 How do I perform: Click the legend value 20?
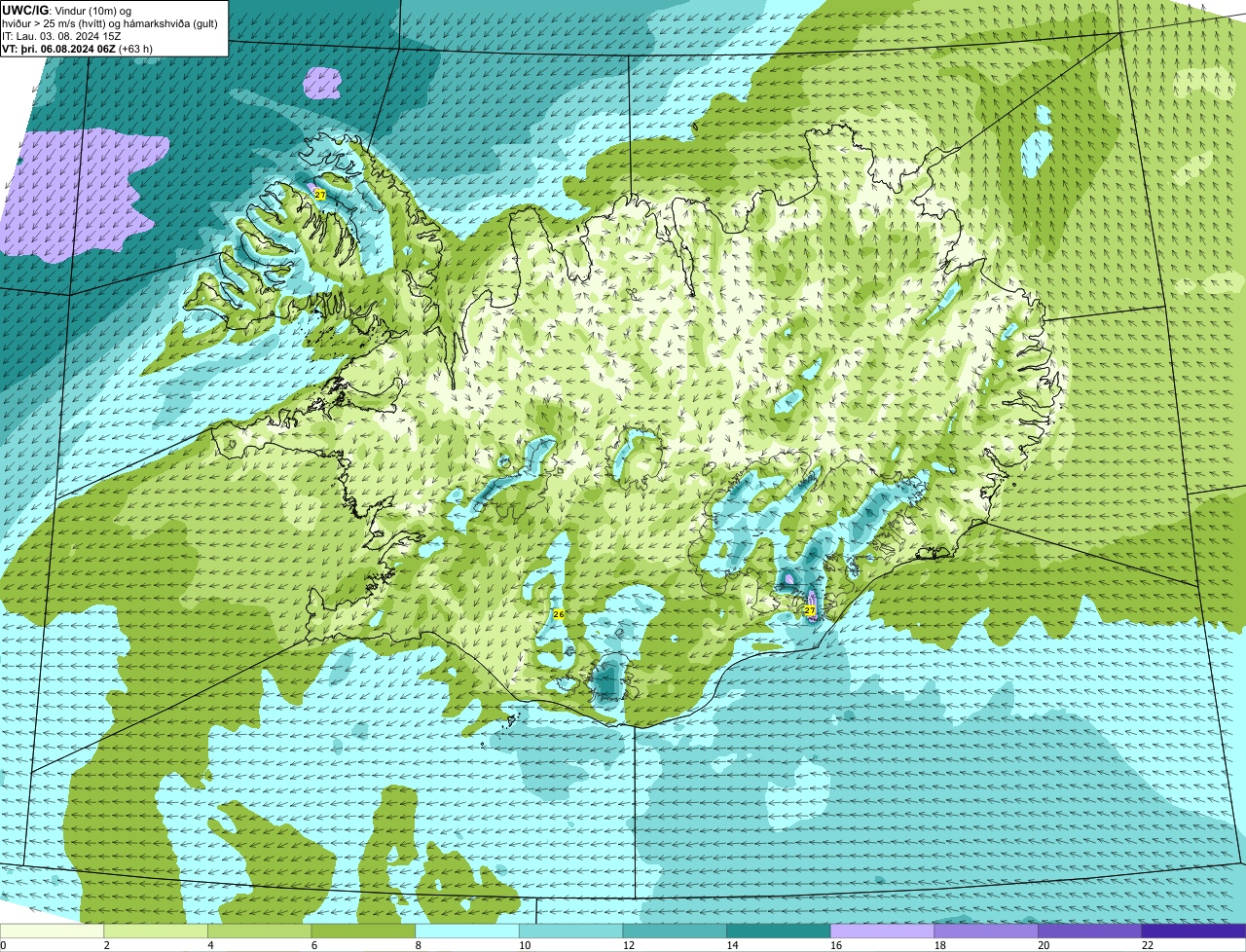(1044, 945)
